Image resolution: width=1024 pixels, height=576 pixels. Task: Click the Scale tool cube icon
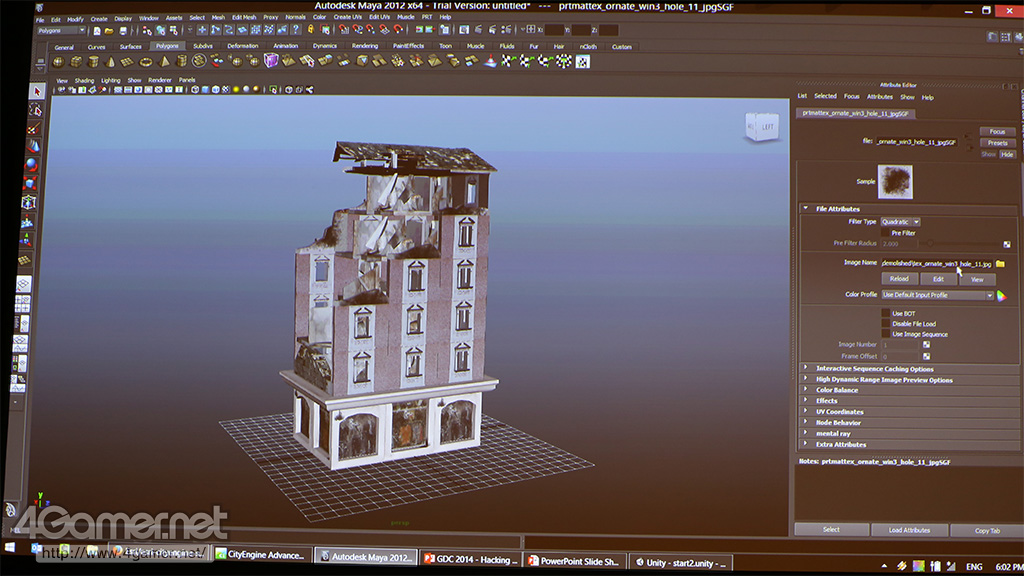[32, 183]
